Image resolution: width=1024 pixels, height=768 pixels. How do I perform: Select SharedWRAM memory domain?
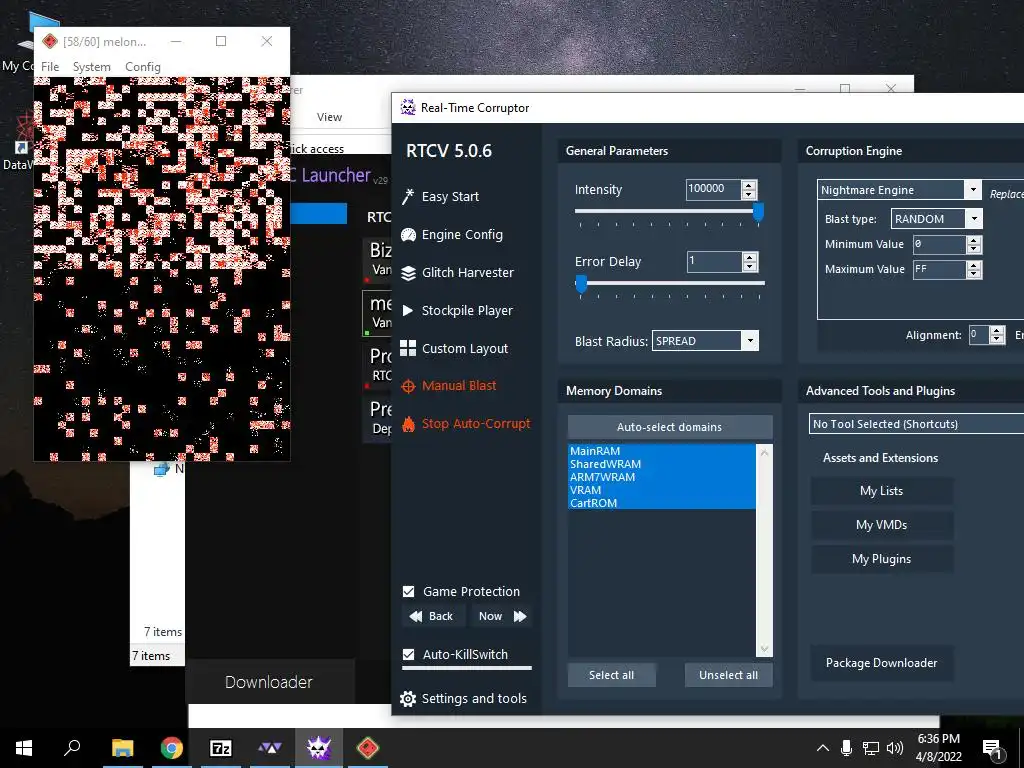click(662, 464)
